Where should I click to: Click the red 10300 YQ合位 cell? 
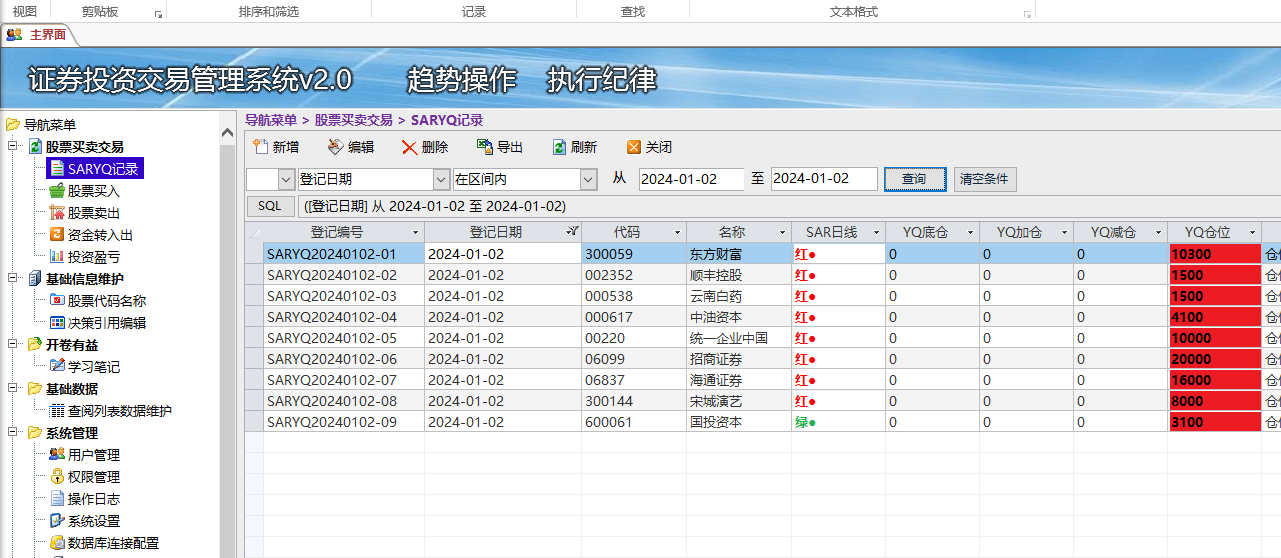click(x=1214, y=254)
